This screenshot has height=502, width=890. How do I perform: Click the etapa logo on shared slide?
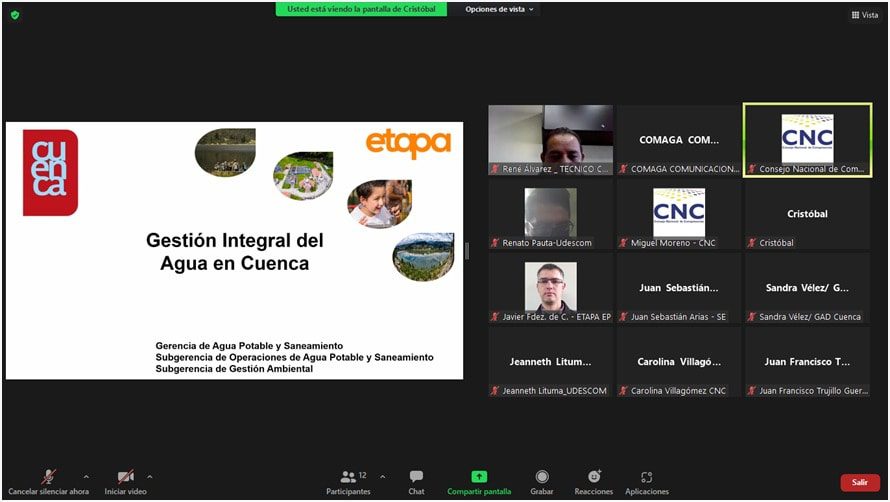click(409, 144)
